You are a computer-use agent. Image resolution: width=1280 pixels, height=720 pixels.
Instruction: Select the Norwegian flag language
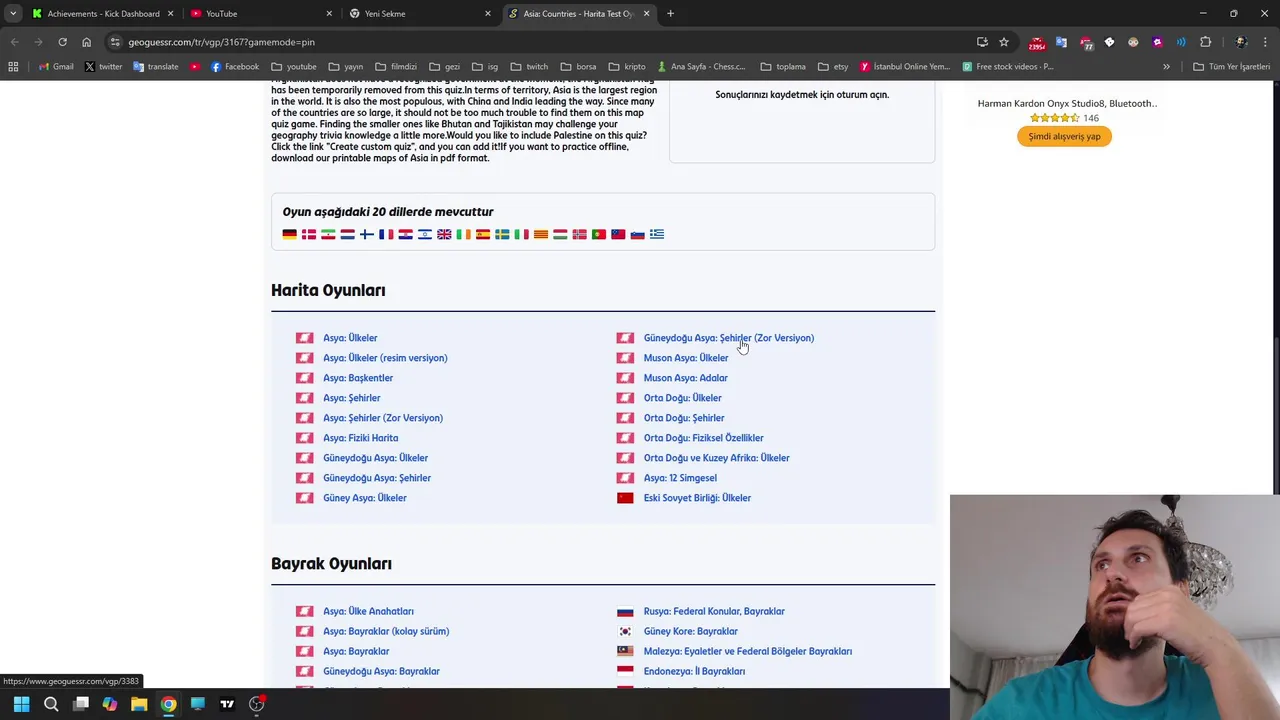[x=579, y=234]
